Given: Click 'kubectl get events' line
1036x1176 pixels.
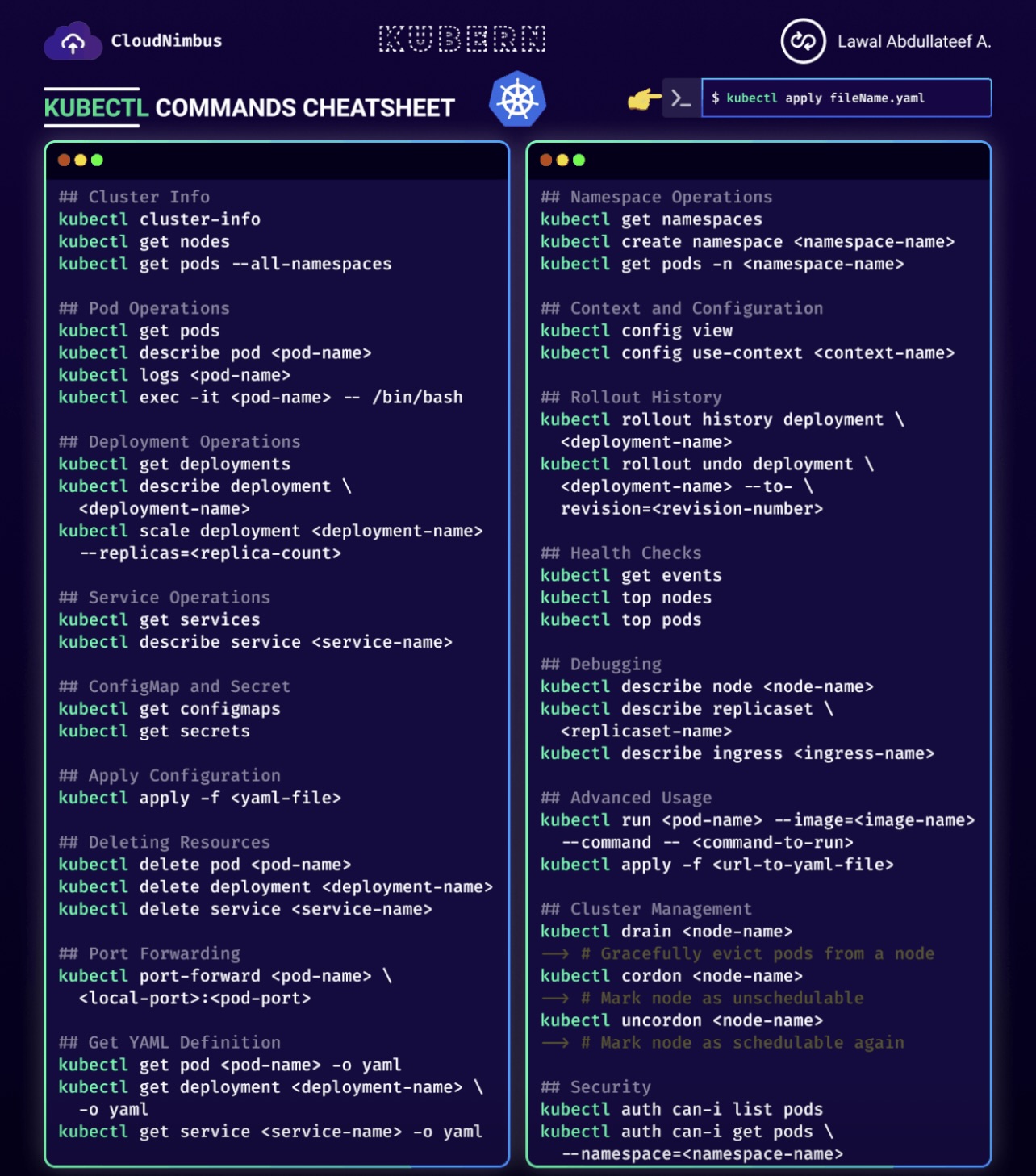Looking at the screenshot, I should coord(631,575).
